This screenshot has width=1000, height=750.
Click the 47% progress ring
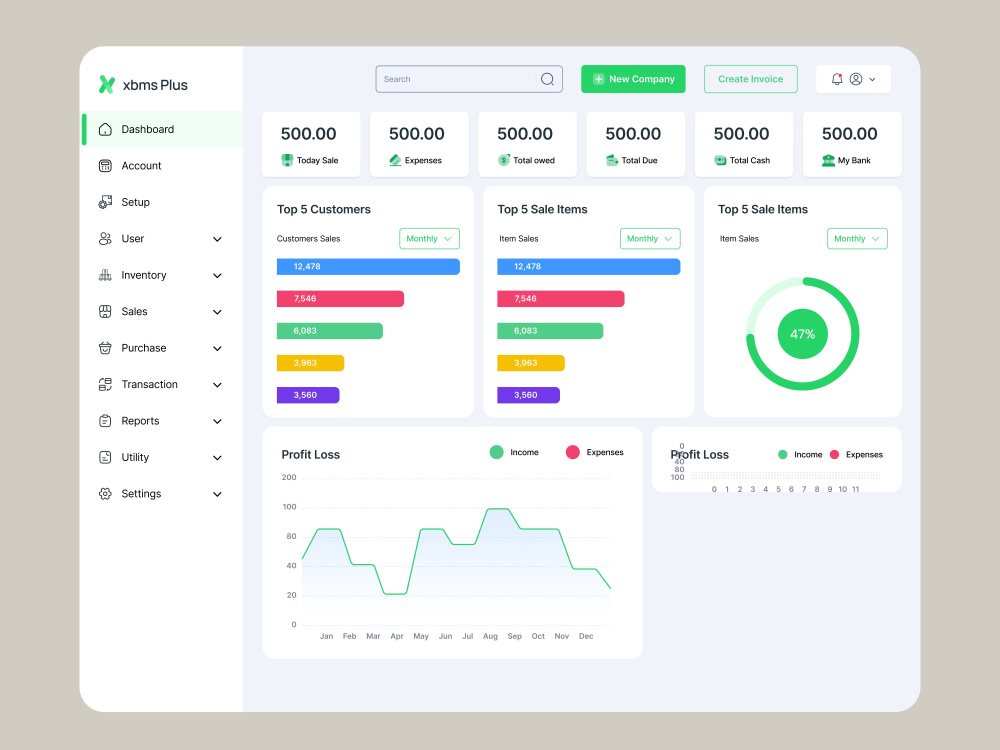coord(801,334)
